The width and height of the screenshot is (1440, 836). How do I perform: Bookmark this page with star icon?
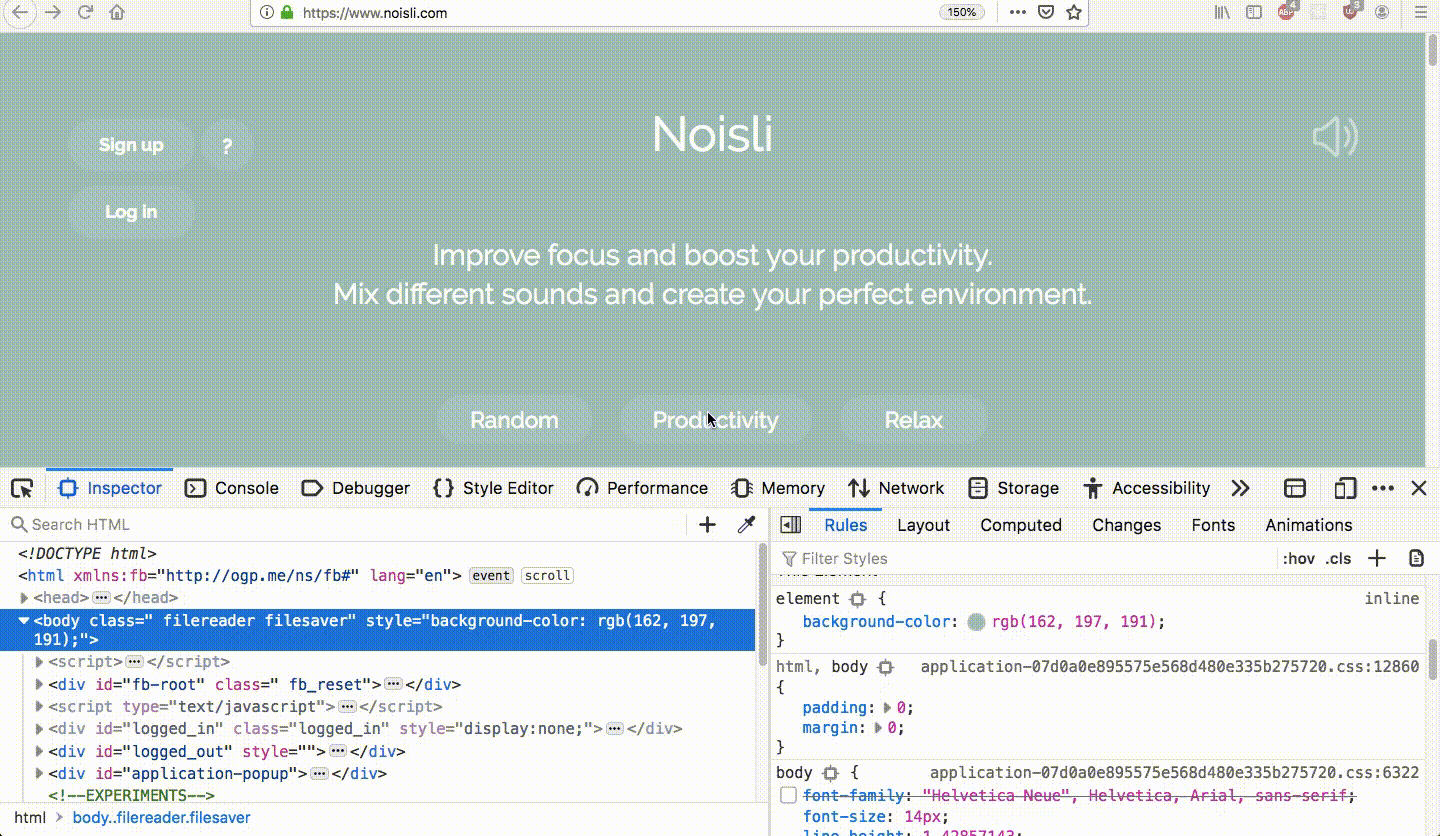1074,13
